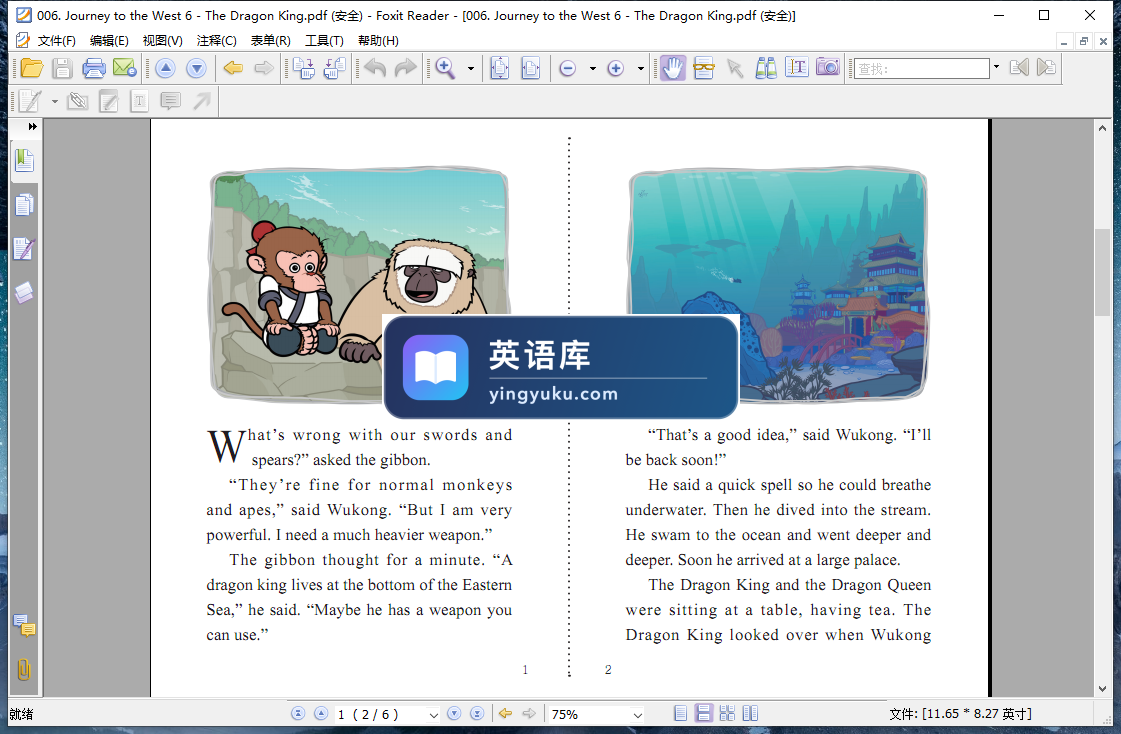Click the grey arrow annotation tool
The width and height of the screenshot is (1121, 734).
coord(202,101)
